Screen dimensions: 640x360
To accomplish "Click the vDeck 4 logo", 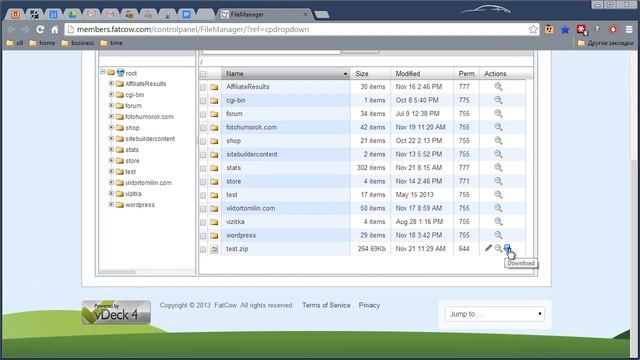I will pos(116,312).
